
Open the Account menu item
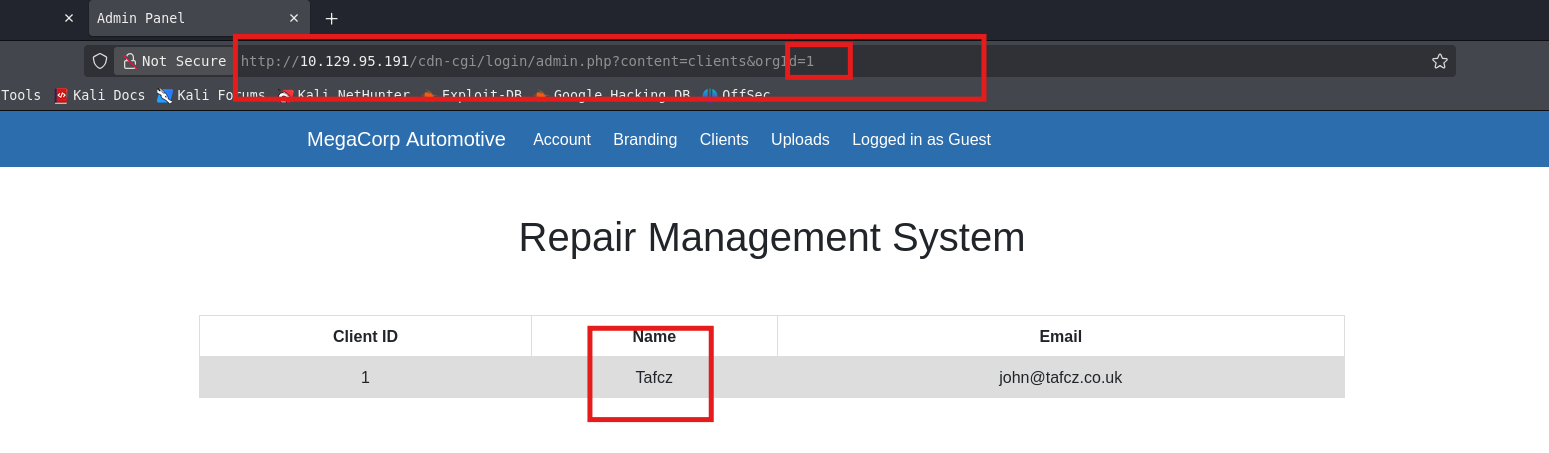pyautogui.click(x=562, y=140)
